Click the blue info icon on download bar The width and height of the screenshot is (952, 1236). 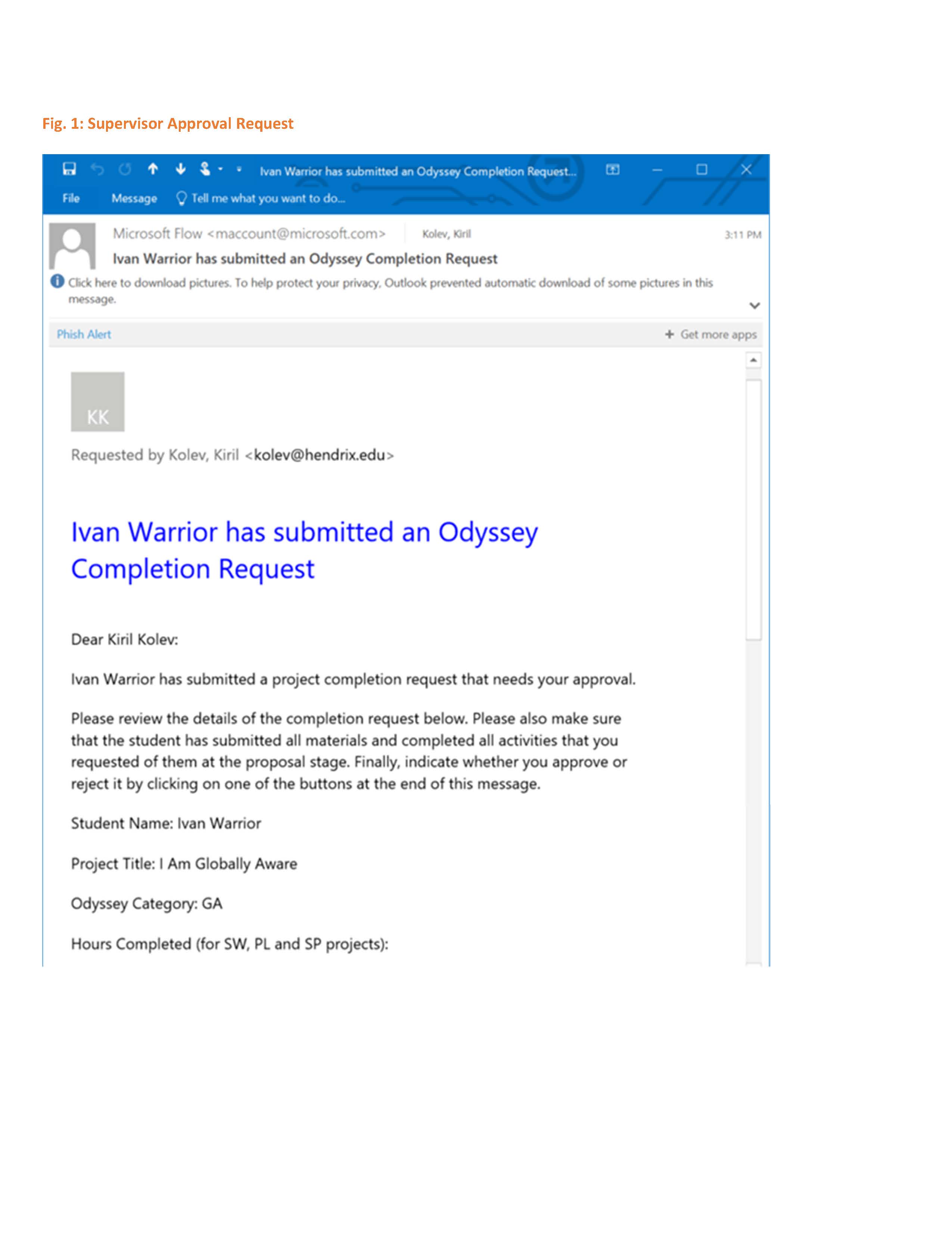click(57, 281)
